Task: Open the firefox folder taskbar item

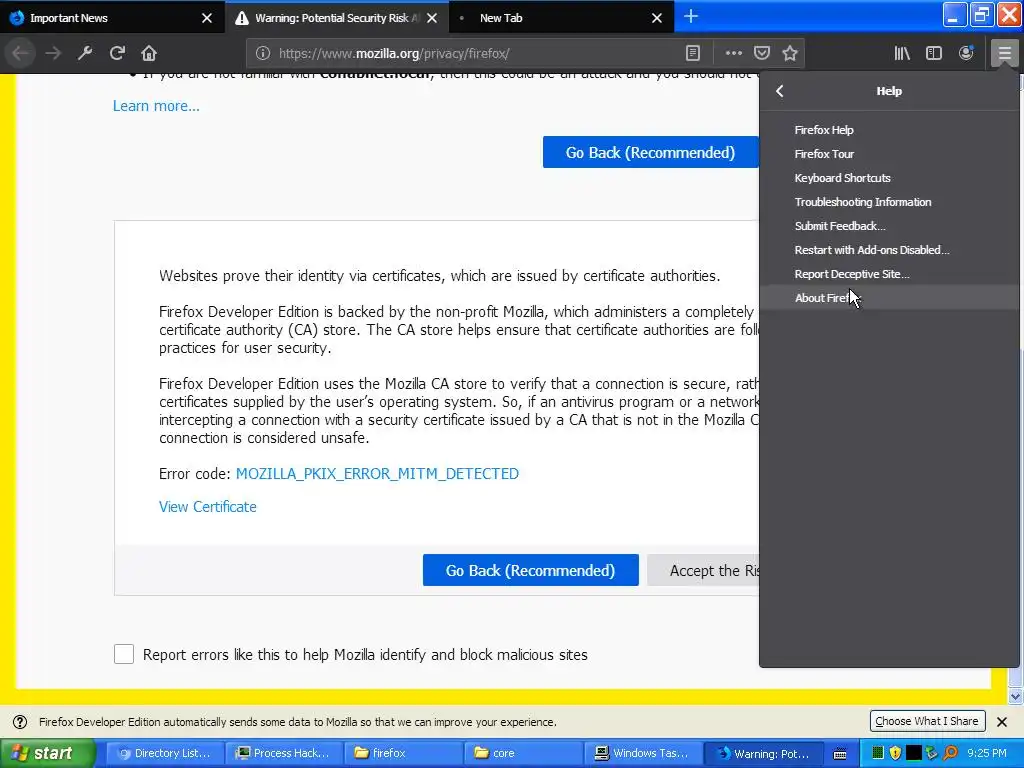Action: point(404,753)
